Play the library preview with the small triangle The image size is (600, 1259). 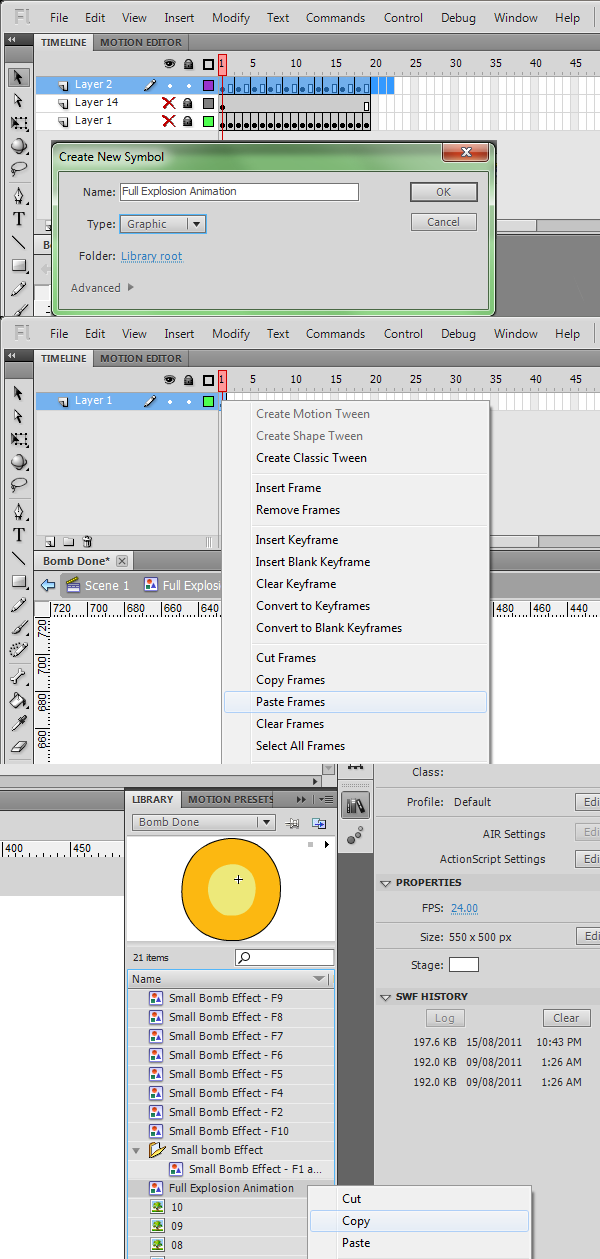tap(327, 846)
